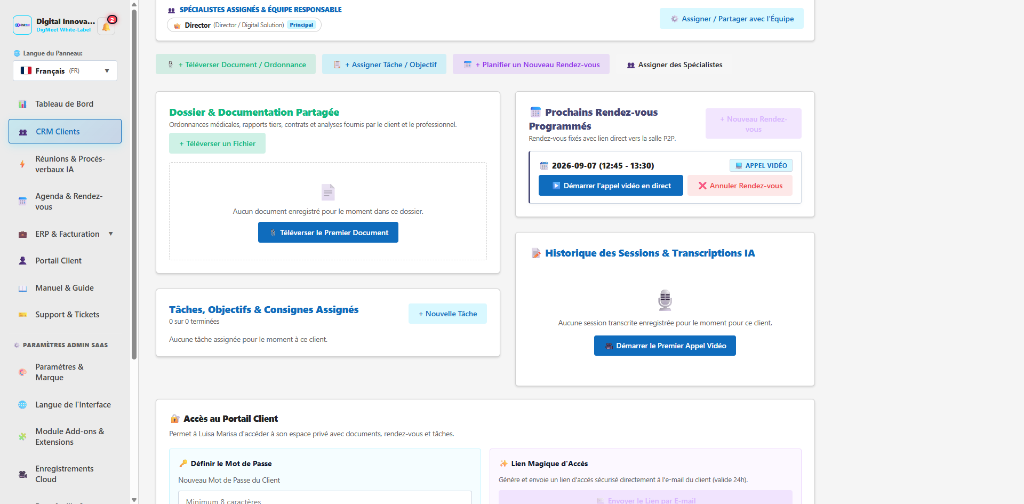Viewport: 1024px width, 504px height.
Task: Click + Assigner Tâche / Objectif
Action: pyautogui.click(x=384, y=65)
